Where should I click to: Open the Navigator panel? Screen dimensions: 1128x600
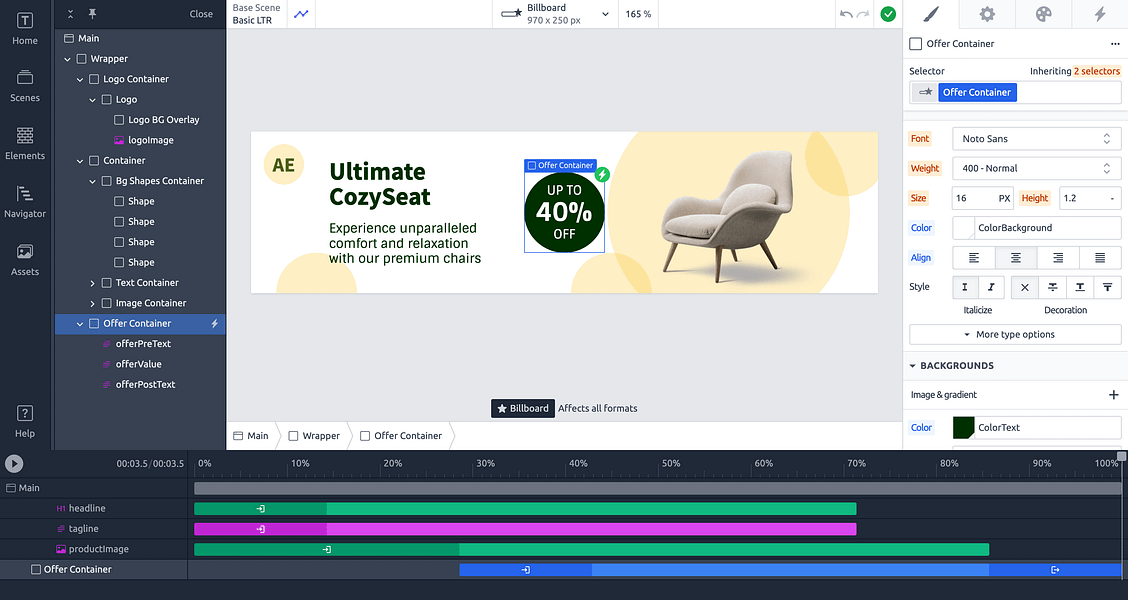tap(24, 202)
